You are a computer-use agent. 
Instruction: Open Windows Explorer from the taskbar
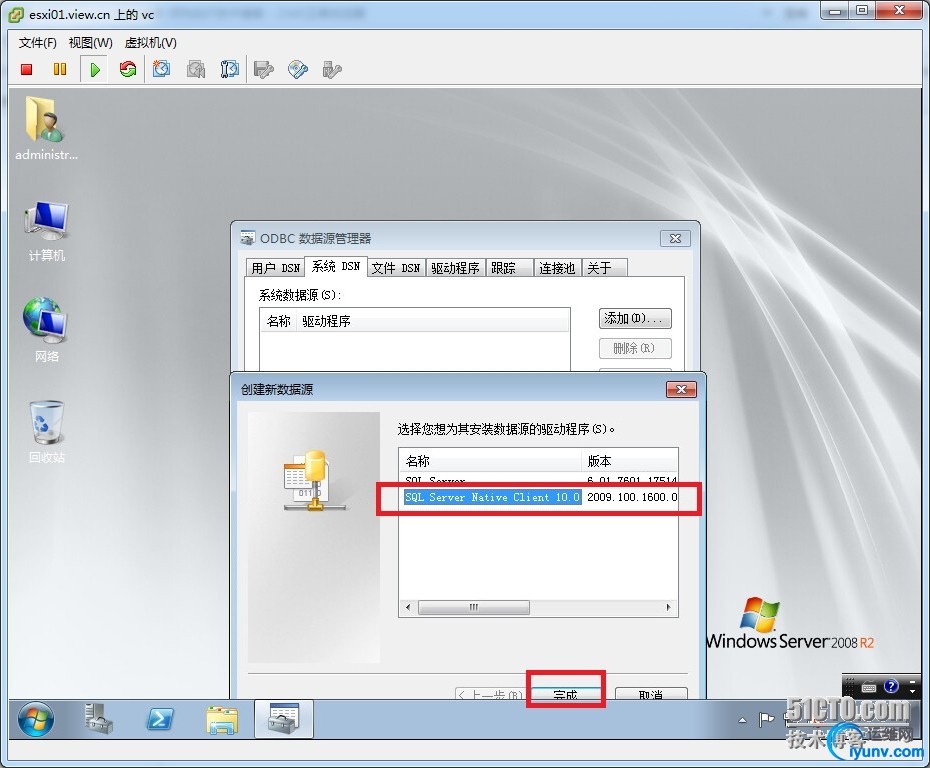222,720
